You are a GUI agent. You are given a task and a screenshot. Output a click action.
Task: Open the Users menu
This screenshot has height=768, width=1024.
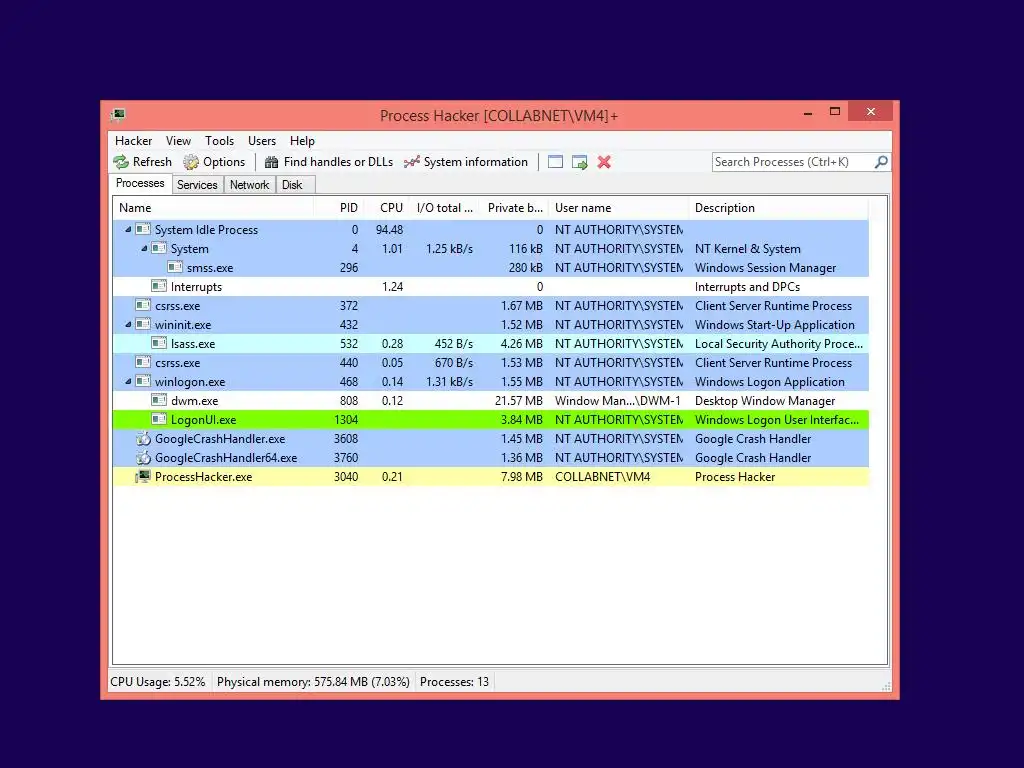tap(262, 140)
